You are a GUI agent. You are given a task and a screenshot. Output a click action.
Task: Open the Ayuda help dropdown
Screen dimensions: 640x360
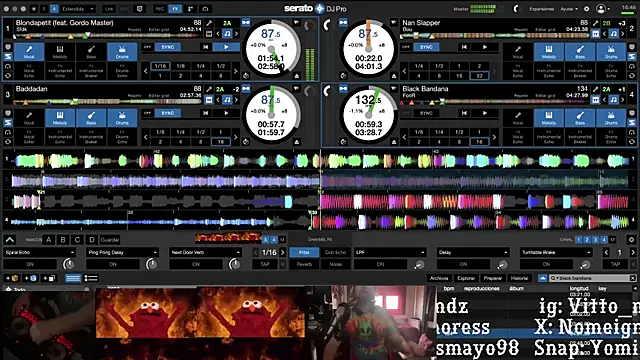pos(569,9)
